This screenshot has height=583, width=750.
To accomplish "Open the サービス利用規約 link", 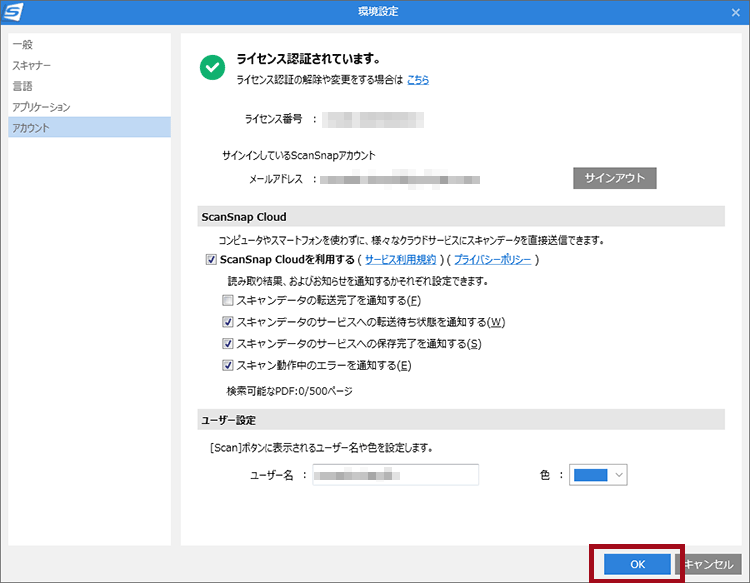I will (400, 259).
